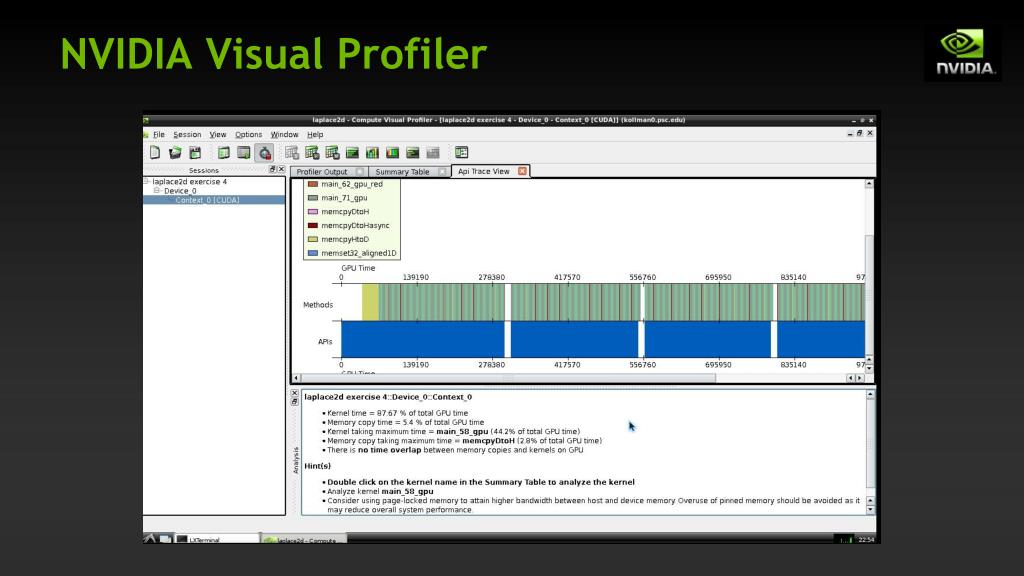Close the Profiler Output tab
This screenshot has height=576, width=1024.
(x=360, y=172)
